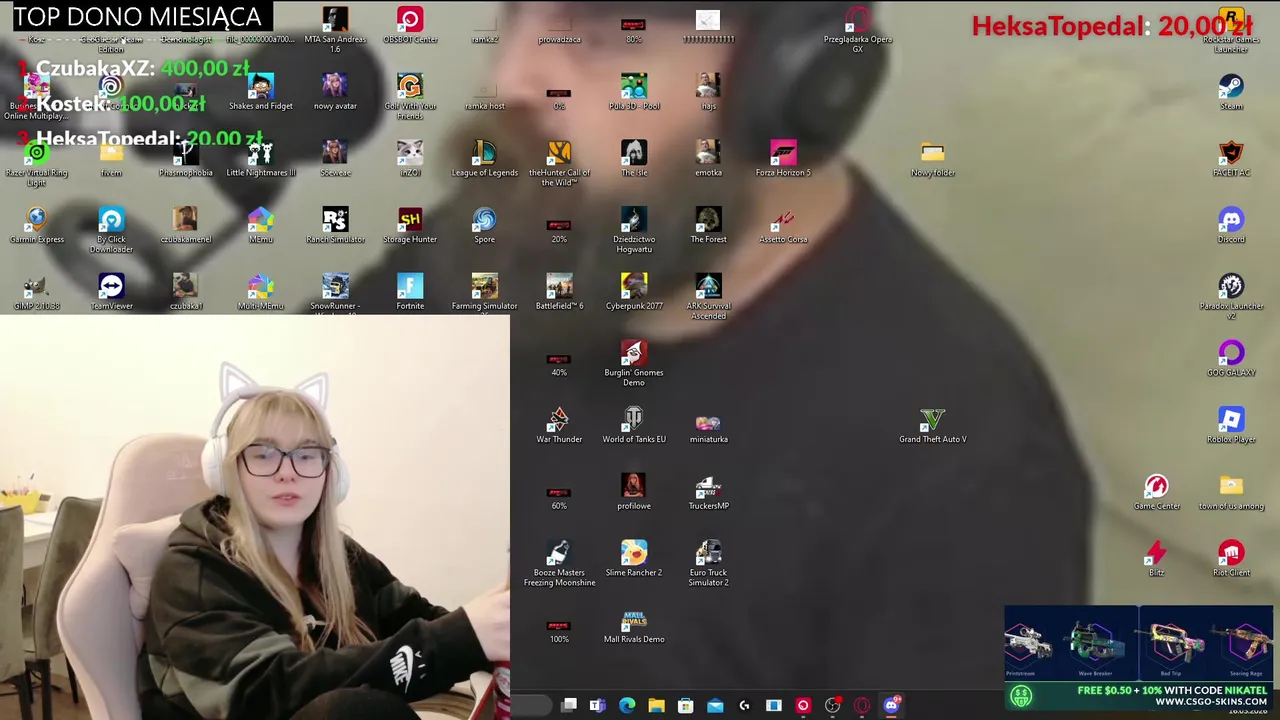This screenshot has height=720, width=1280.
Task: Launch Game Center desktop shortcut
Action: tap(1157, 491)
